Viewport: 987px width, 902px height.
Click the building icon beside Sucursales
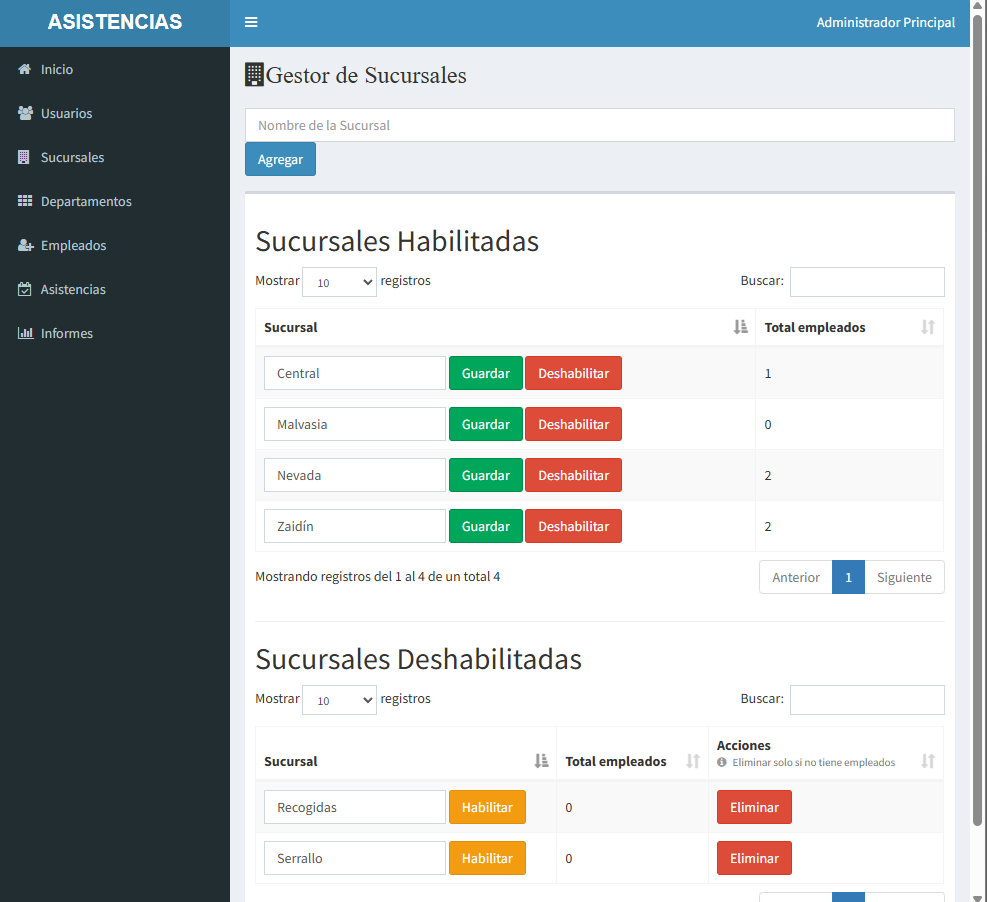pyautogui.click(x=25, y=157)
